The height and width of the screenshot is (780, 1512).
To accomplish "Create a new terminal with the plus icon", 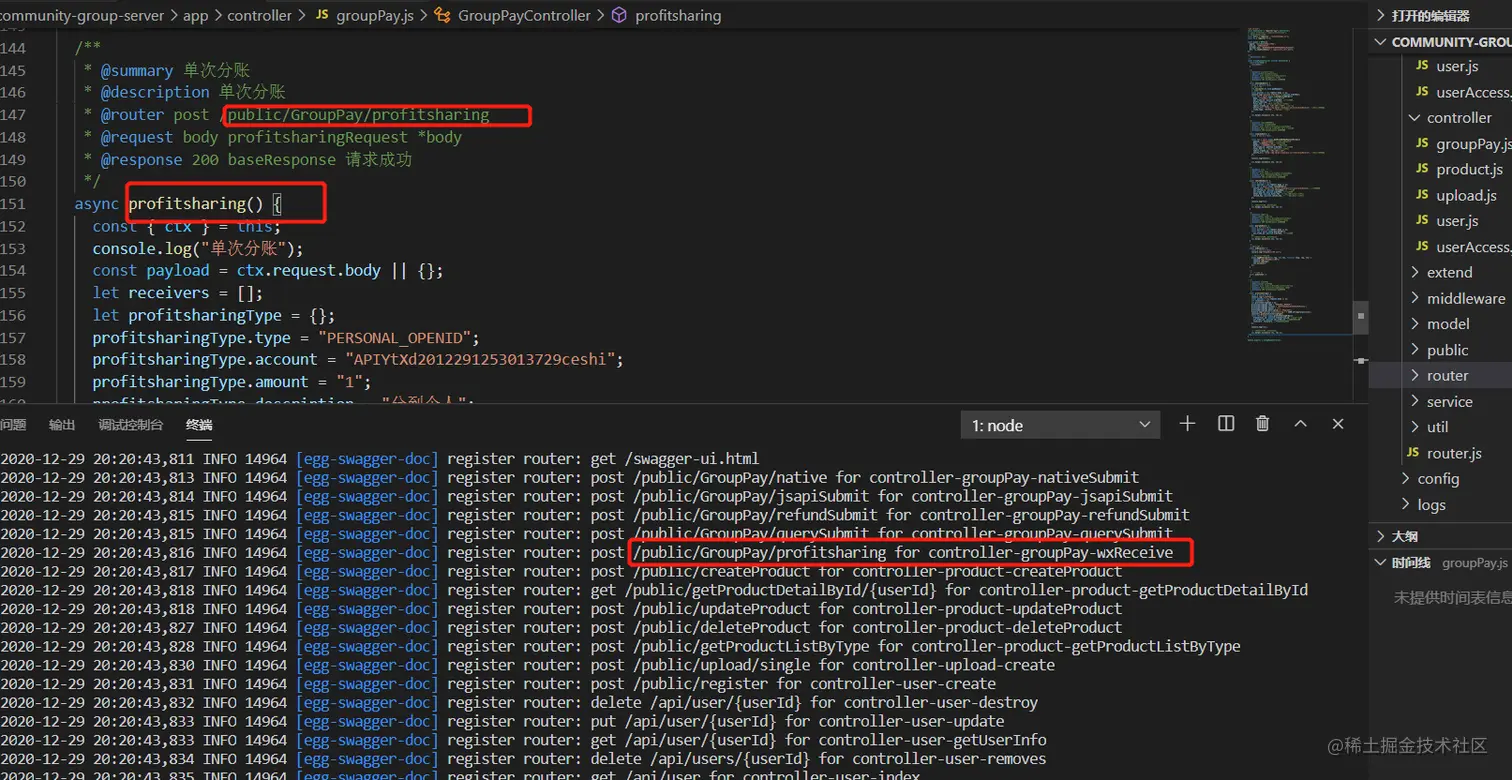I will coord(1187,424).
